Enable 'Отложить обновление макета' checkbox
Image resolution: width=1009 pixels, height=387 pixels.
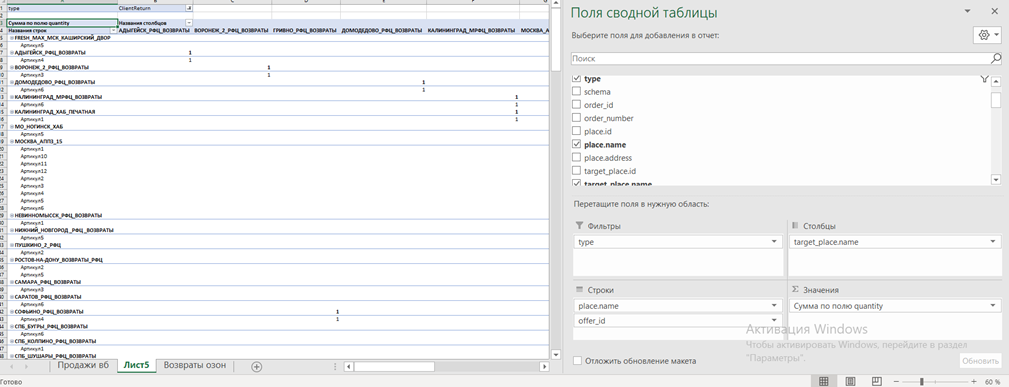[x=577, y=361]
